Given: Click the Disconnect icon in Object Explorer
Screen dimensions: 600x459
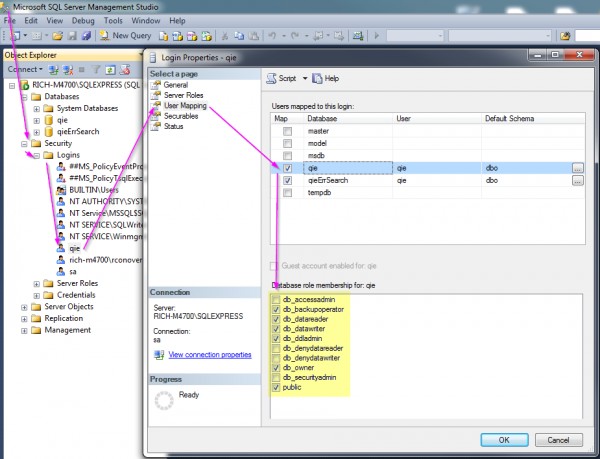Looking at the screenshot, I should (68, 70).
